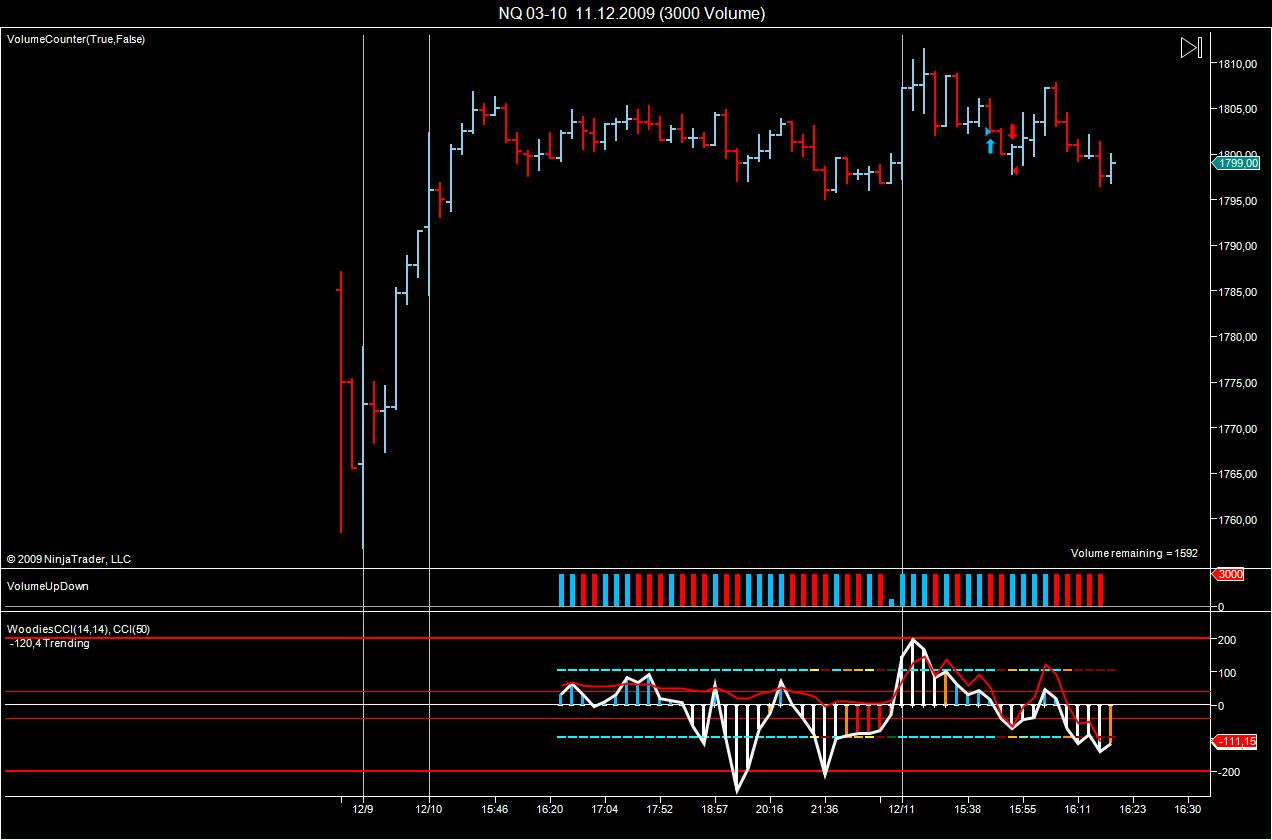
Task: Select the VolumeUpDown panel label
Action: (54, 586)
